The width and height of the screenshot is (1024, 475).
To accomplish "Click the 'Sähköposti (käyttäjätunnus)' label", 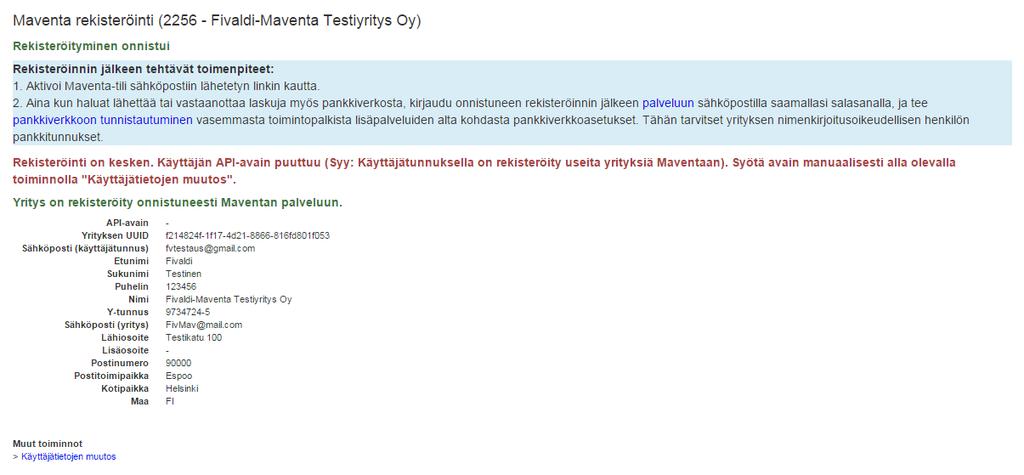I will point(86,248).
